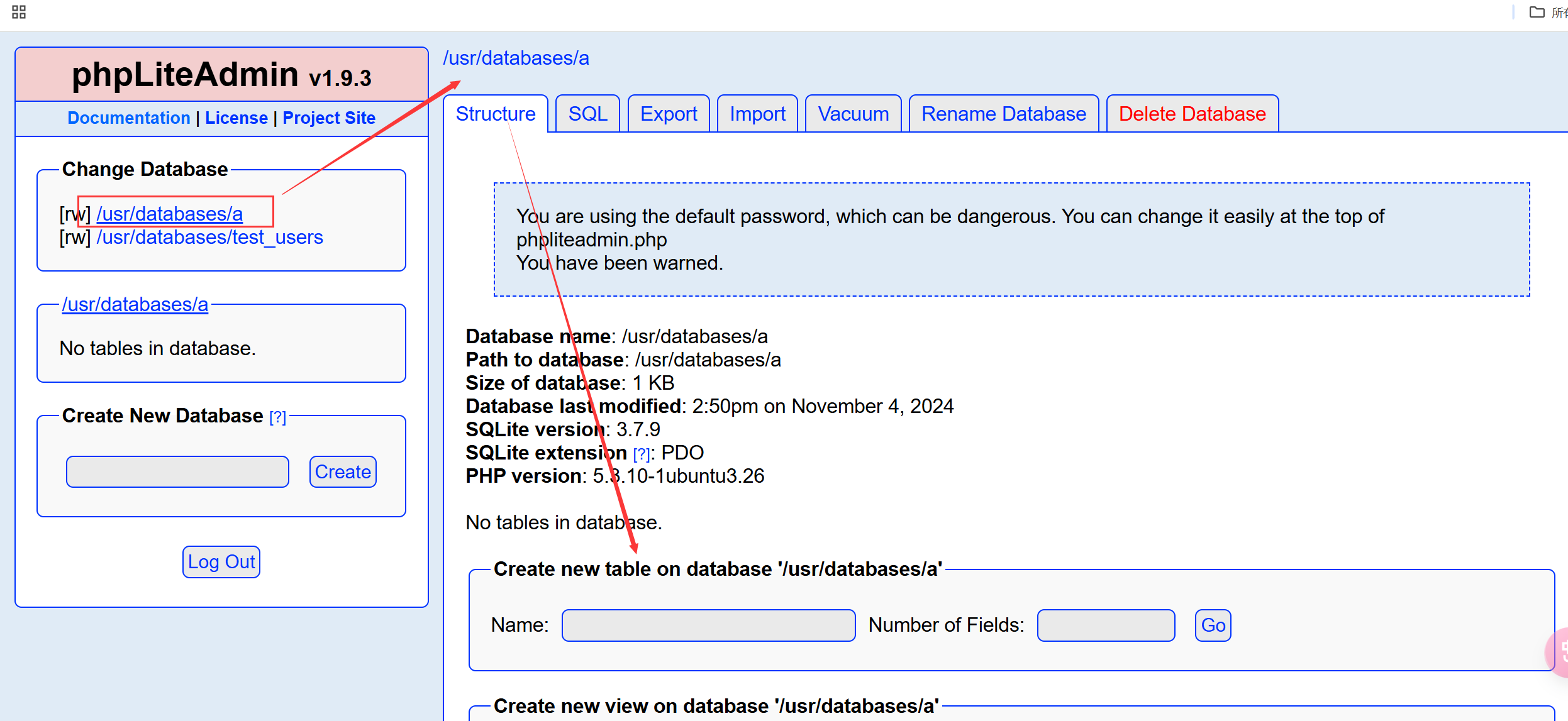1568x721 pixels.
Task: Visit the Project Site link
Action: pos(329,118)
